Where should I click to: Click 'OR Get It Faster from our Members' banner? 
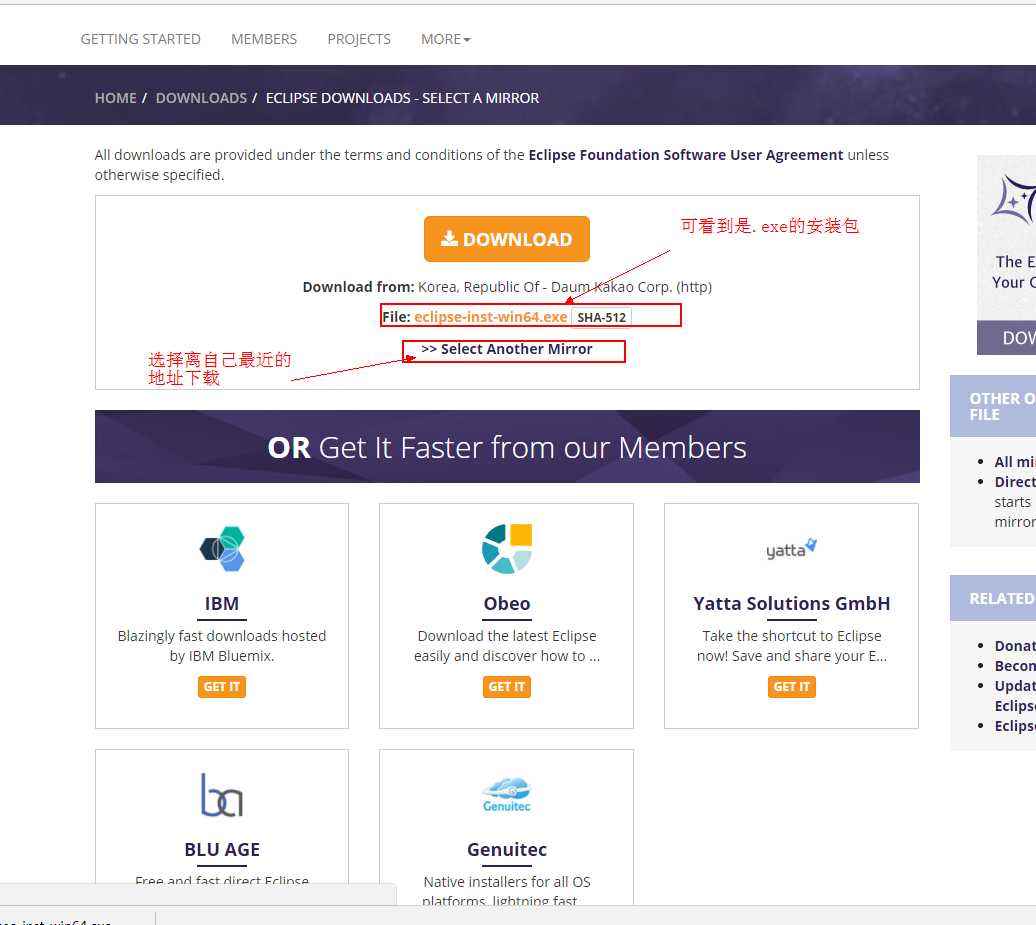pos(507,447)
